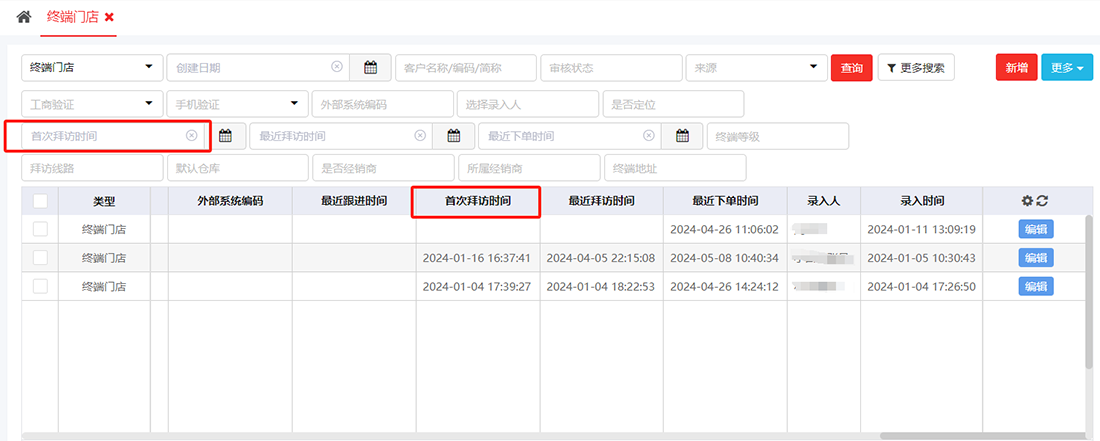Open the calendar picker for 最近拜访时间
This screenshot has width=1100, height=441.
pos(454,136)
